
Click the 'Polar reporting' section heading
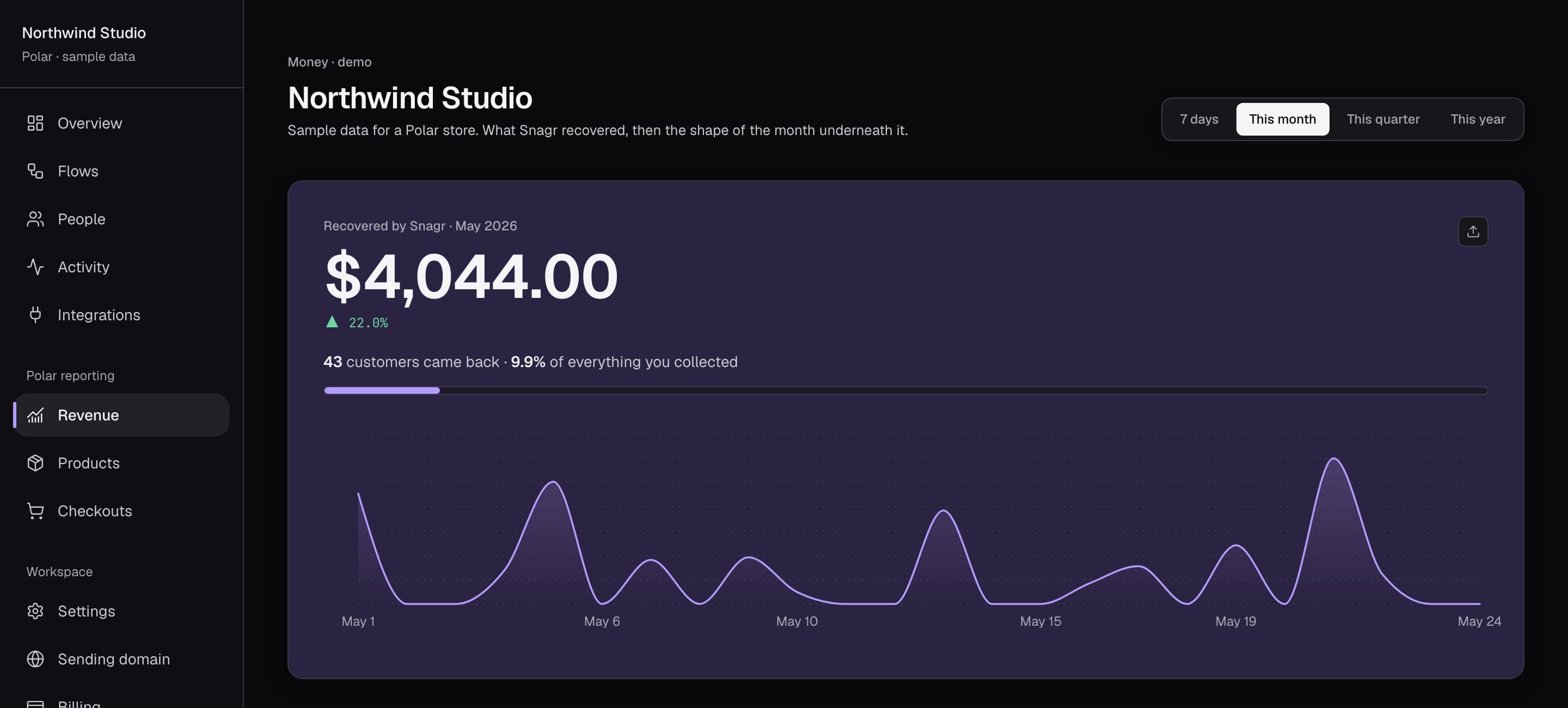pos(70,376)
